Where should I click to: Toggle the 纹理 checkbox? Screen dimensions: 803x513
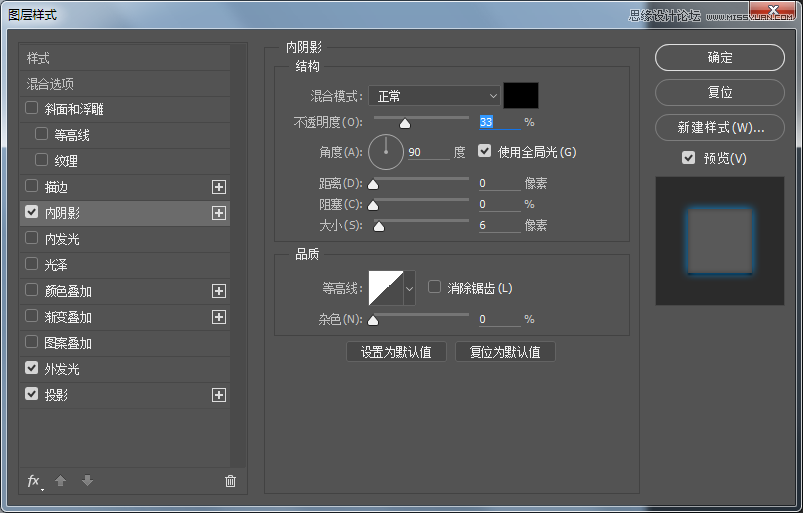[41, 160]
